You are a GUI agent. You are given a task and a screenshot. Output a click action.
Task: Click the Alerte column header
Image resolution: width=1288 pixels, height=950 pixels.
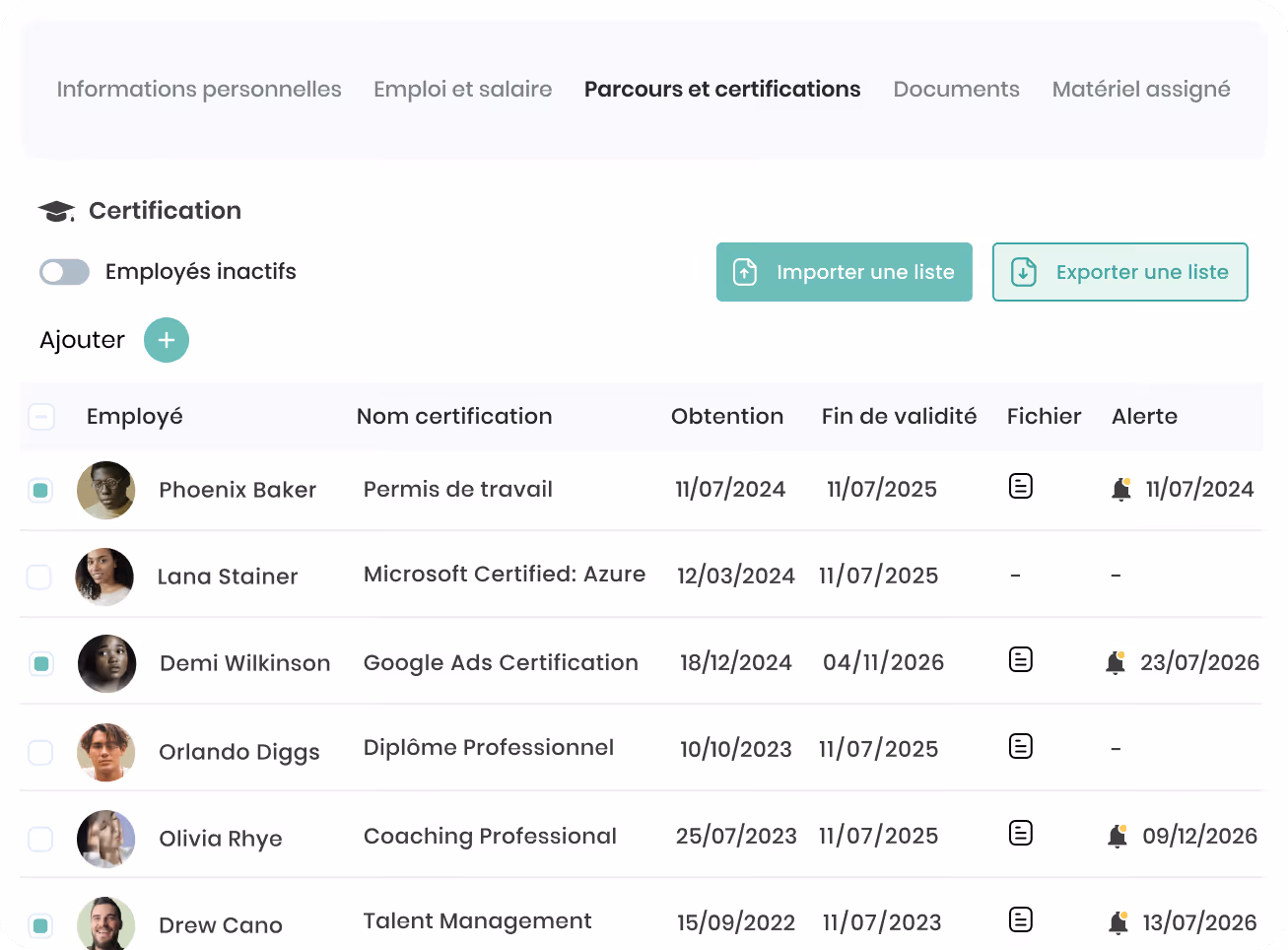click(x=1145, y=417)
